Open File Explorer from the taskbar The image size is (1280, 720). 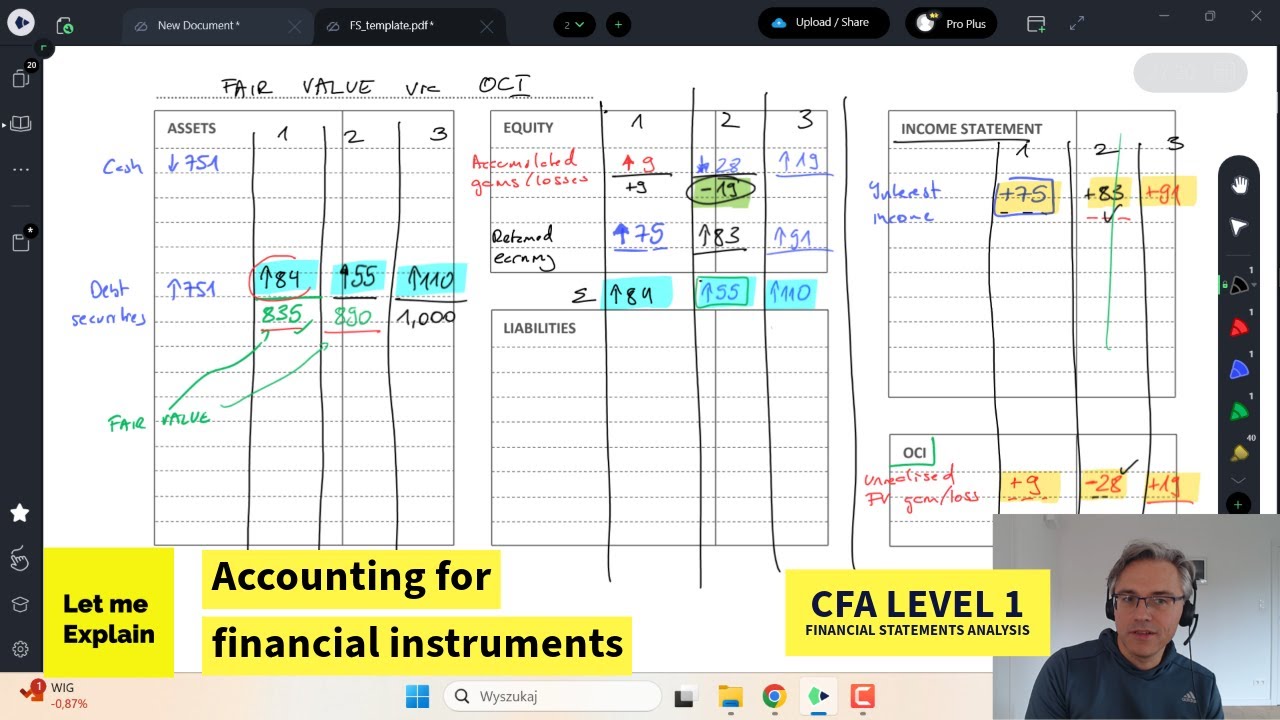click(x=730, y=696)
